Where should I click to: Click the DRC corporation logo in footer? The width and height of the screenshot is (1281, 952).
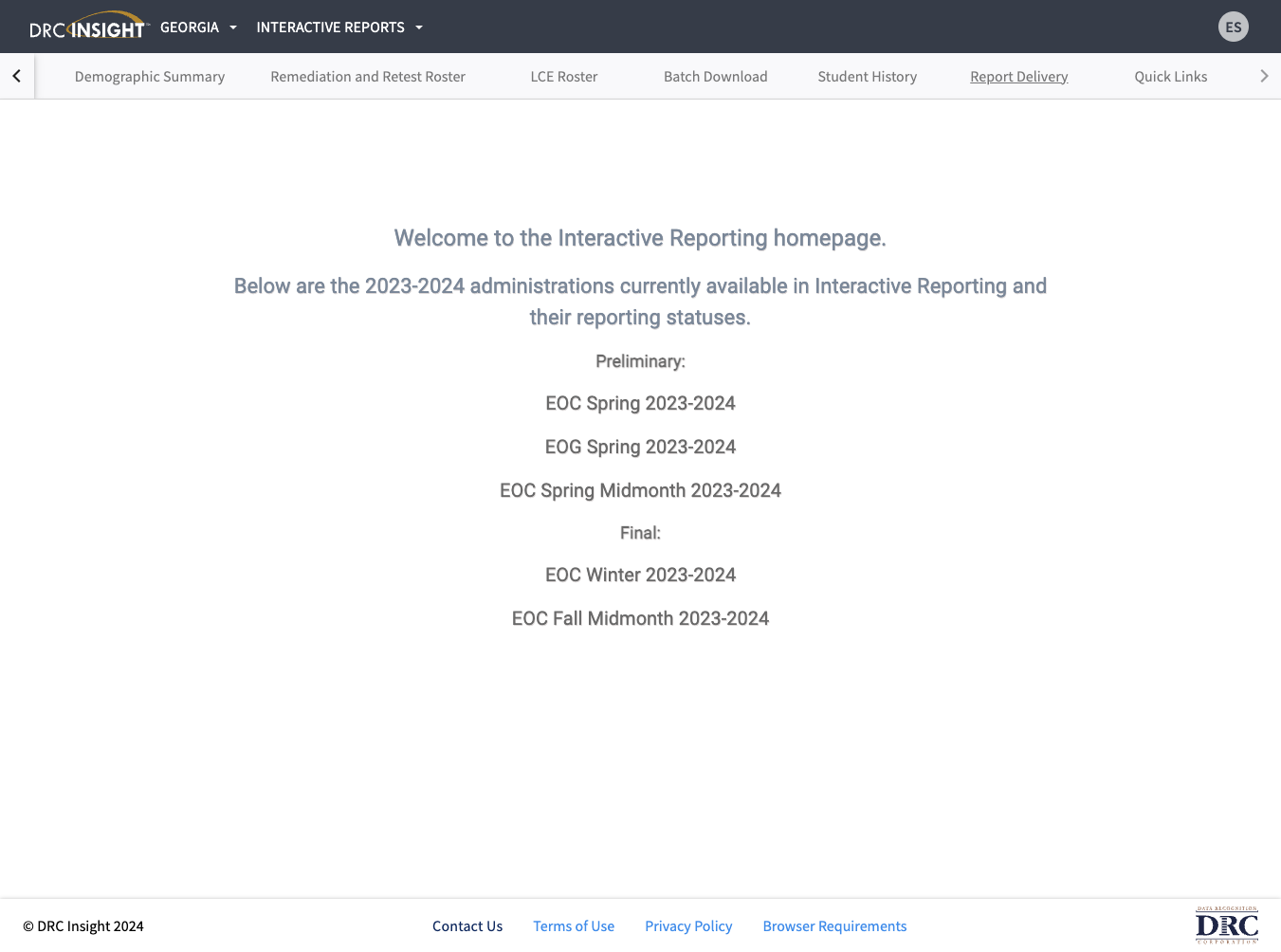[x=1227, y=925]
